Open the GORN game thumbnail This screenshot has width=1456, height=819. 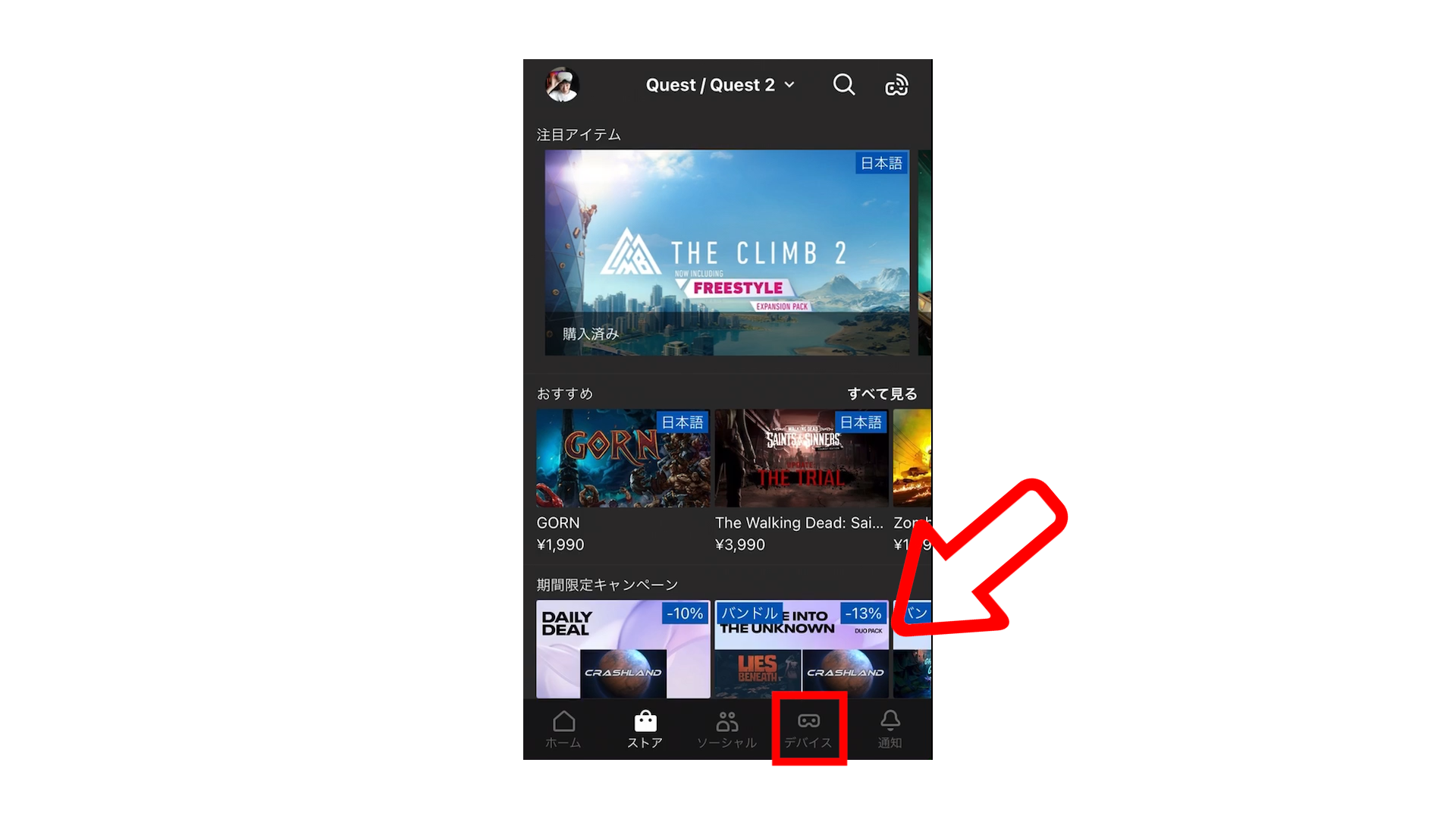coord(623,458)
